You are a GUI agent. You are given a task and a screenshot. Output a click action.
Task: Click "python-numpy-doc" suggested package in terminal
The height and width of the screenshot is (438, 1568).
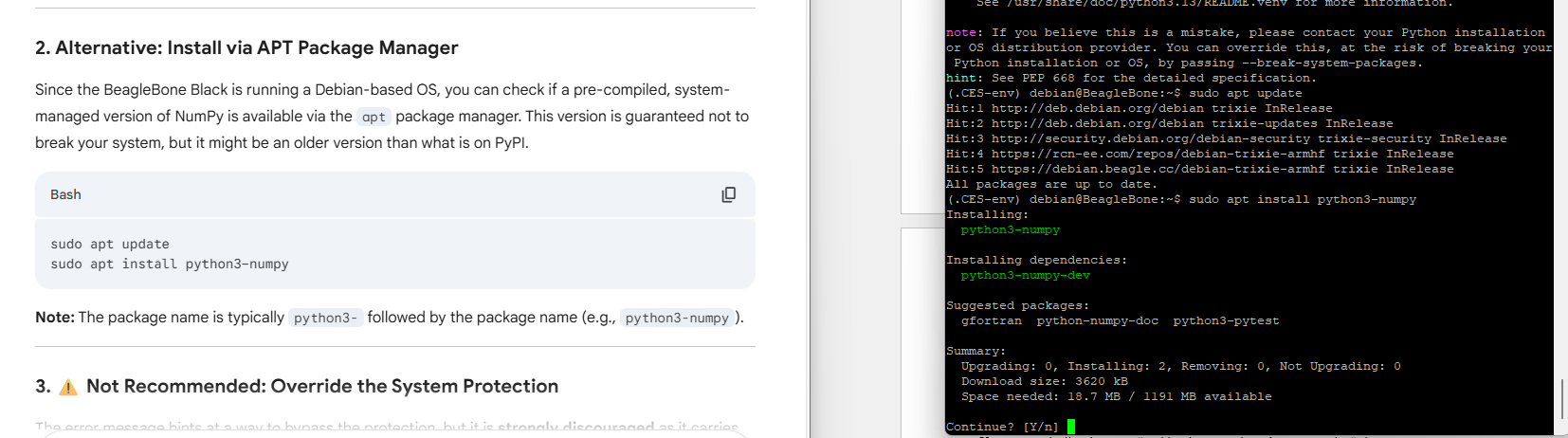(x=1098, y=320)
